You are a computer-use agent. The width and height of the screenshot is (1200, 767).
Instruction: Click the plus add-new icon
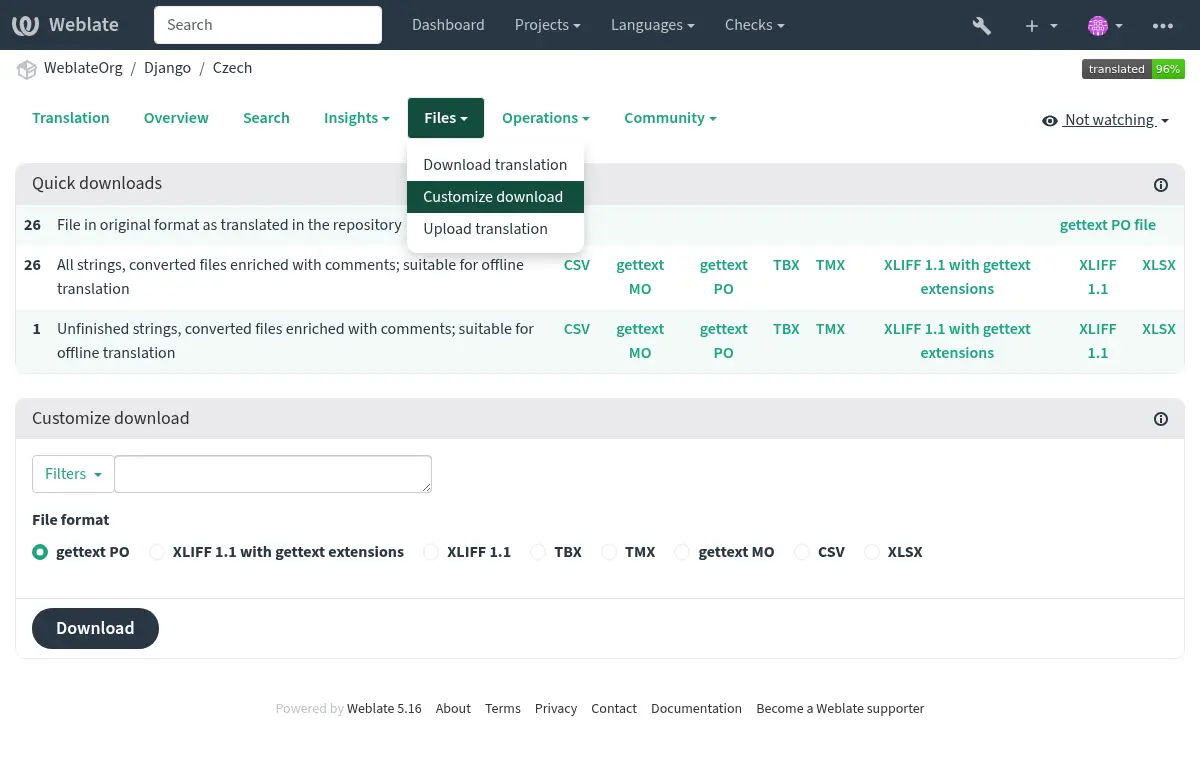coord(1032,25)
